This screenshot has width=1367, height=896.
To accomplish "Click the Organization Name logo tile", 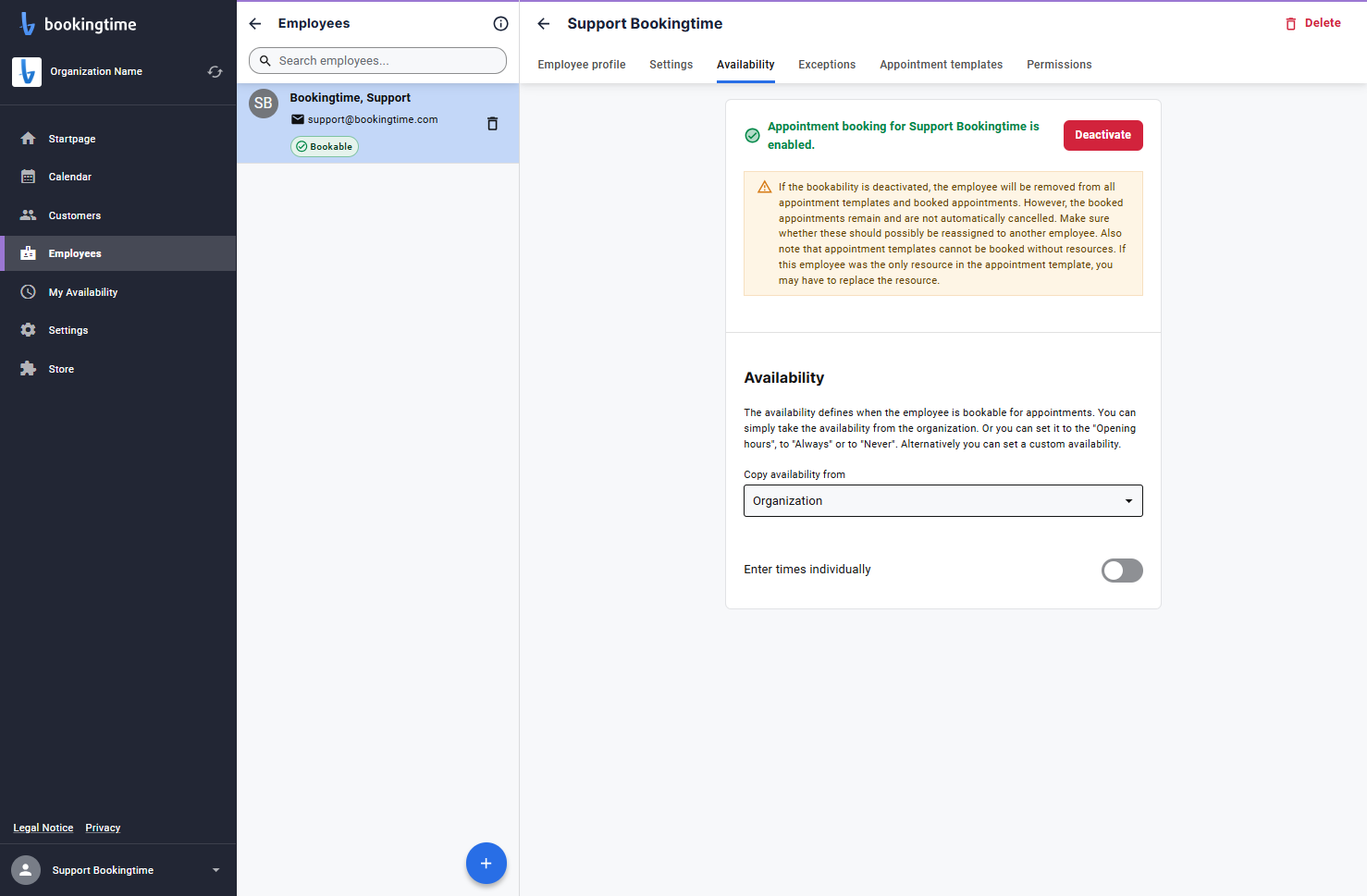I will click(x=27, y=71).
